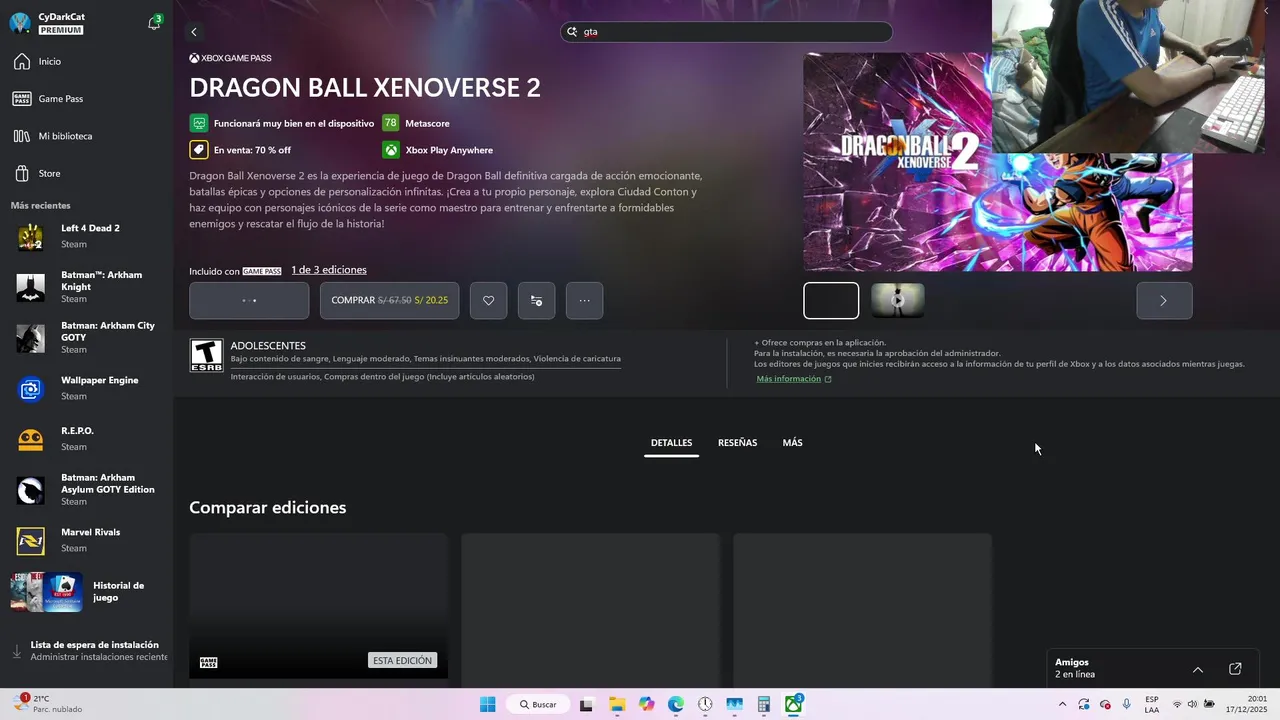Image resolution: width=1280 pixels, height=720 pixels.
Task: Go back with the arrow
Action: [x=194, y=32]
